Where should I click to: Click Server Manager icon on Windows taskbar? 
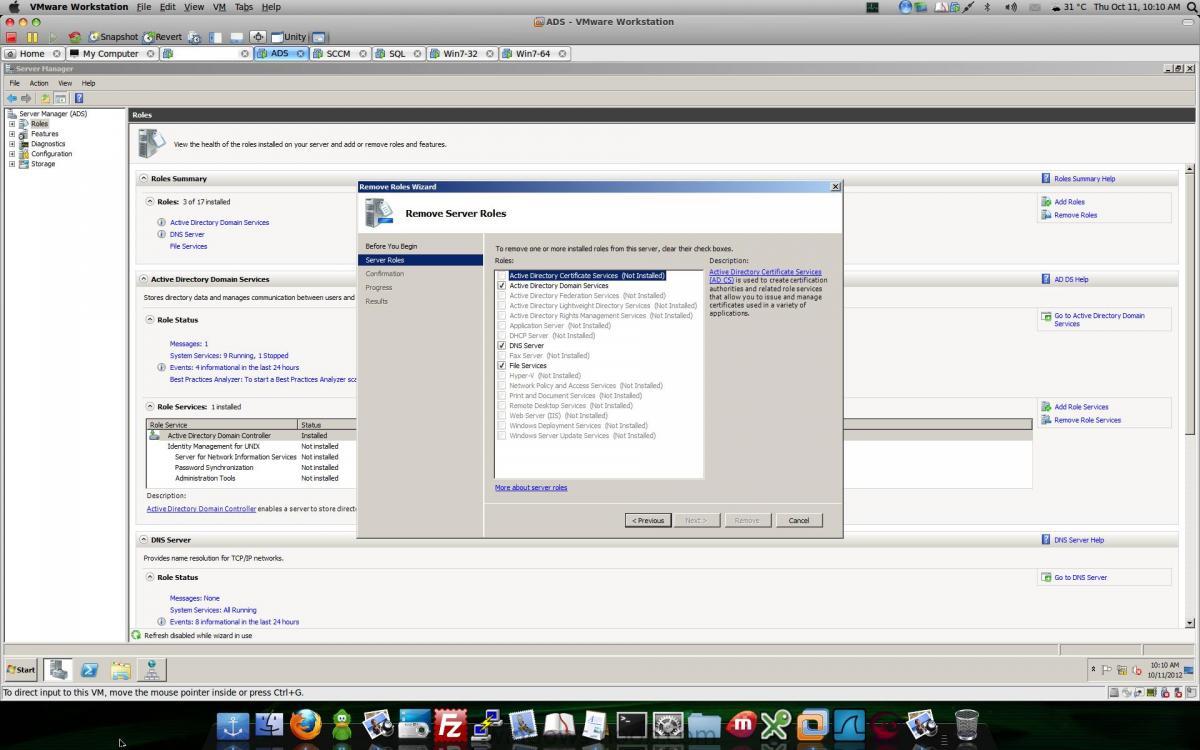point(57,670)
